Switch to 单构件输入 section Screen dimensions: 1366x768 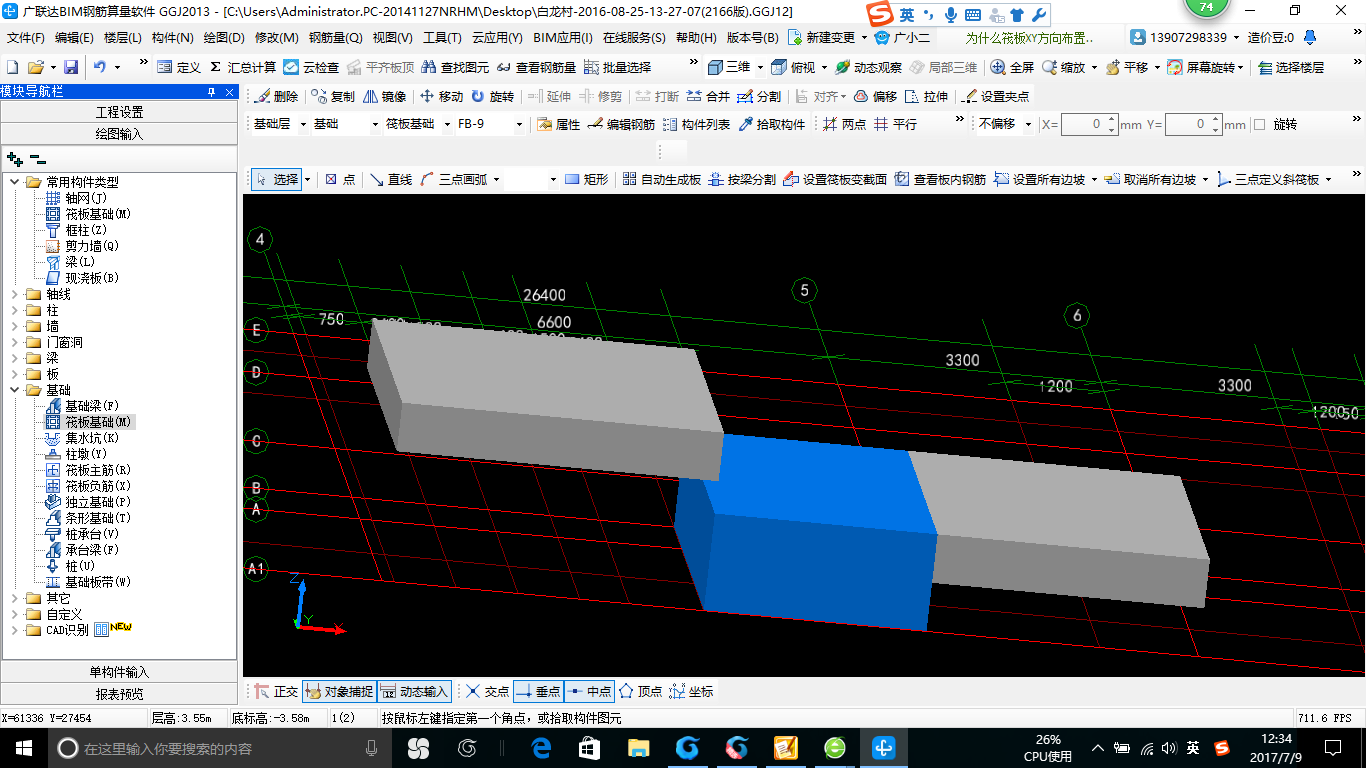point(119,672)
